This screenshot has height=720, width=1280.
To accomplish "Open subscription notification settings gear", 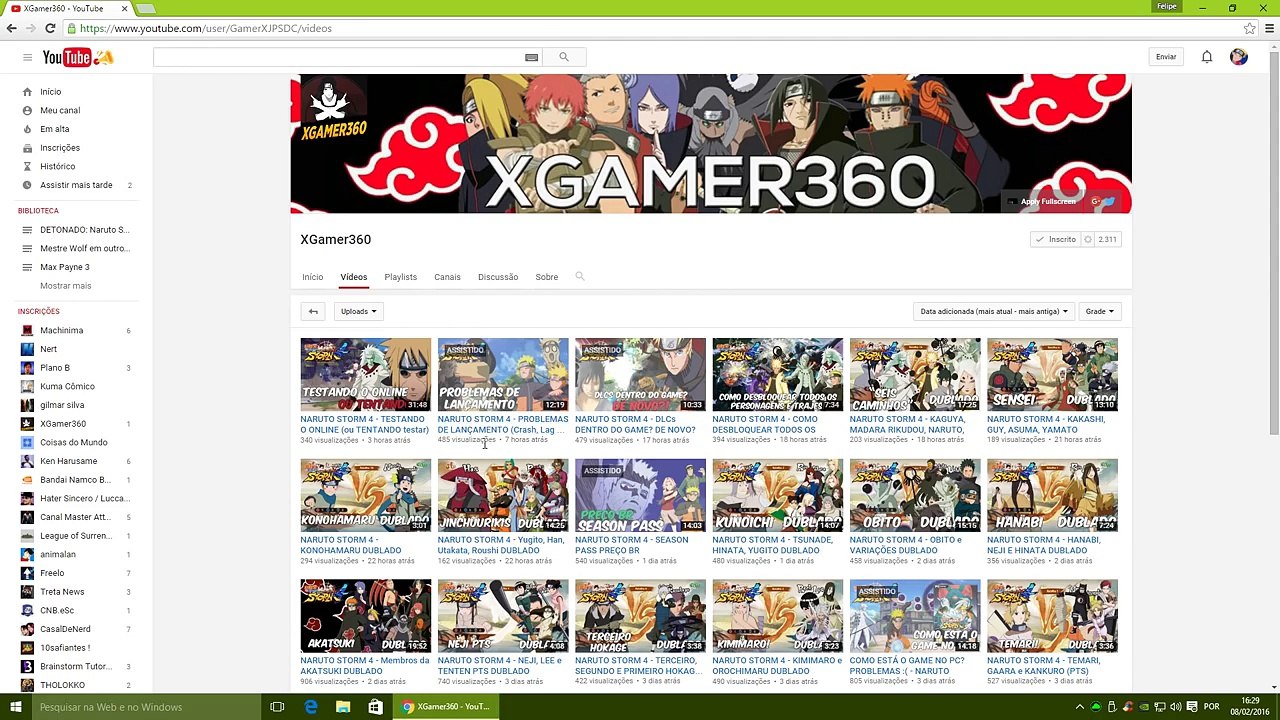I will click(x=1088, y=240).
